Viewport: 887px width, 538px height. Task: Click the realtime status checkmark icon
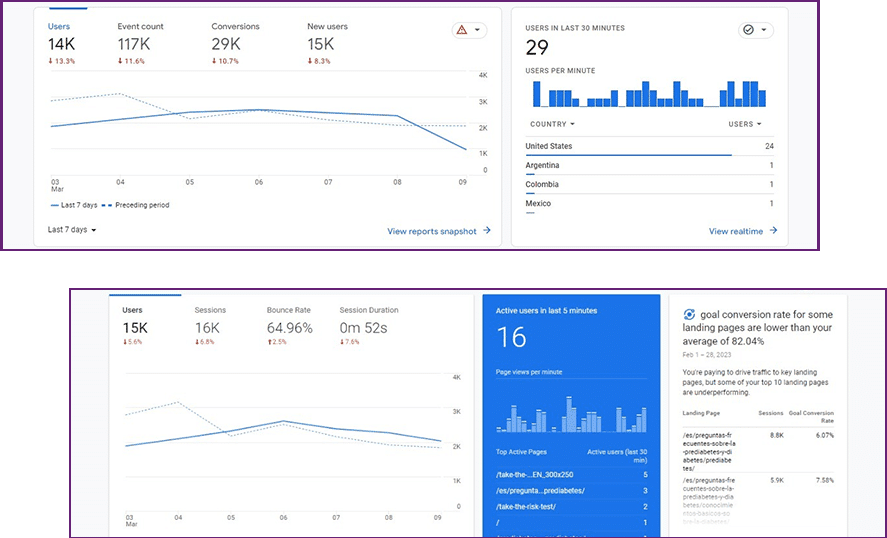click(747, 31)
